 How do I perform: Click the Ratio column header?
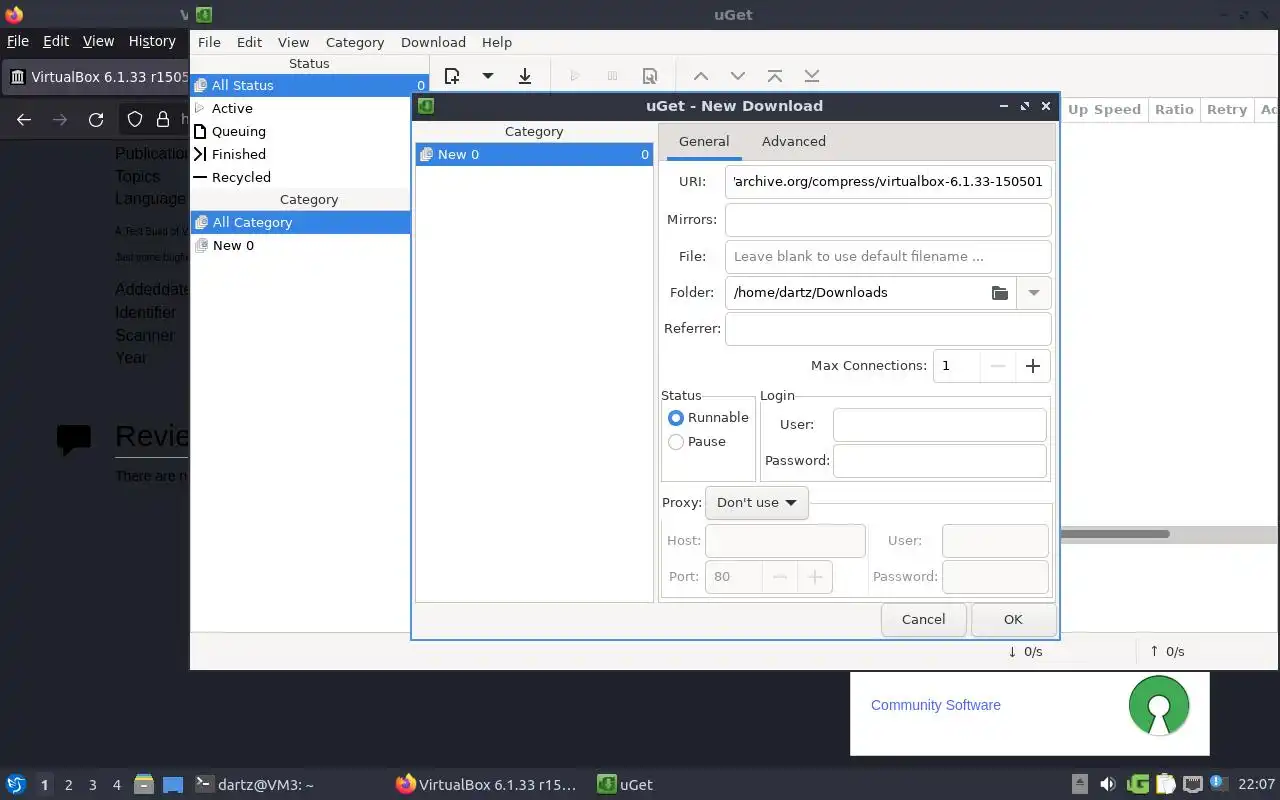coord(1174,110)
